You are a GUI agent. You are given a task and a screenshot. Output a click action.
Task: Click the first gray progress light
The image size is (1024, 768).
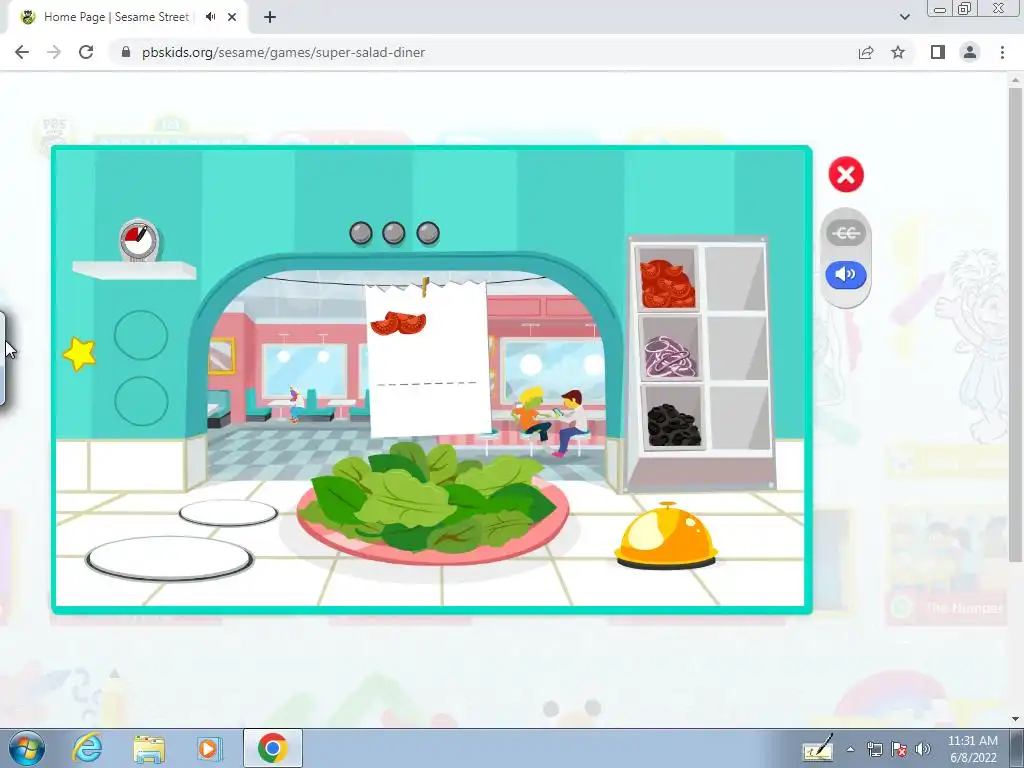360,233
